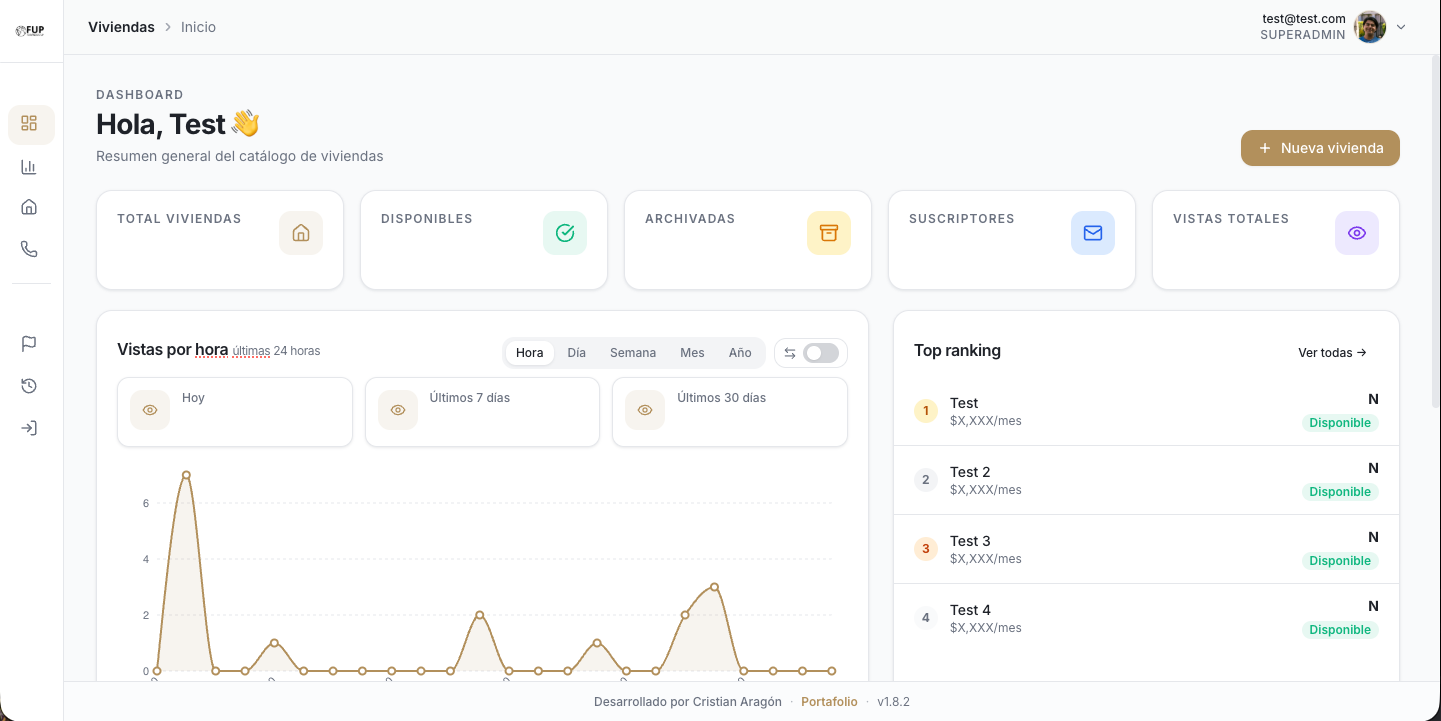The height and width of the screenshot is (721, 1441).
Task: Click the house icon in Total Viviendas card
Action: pos(301,233)
